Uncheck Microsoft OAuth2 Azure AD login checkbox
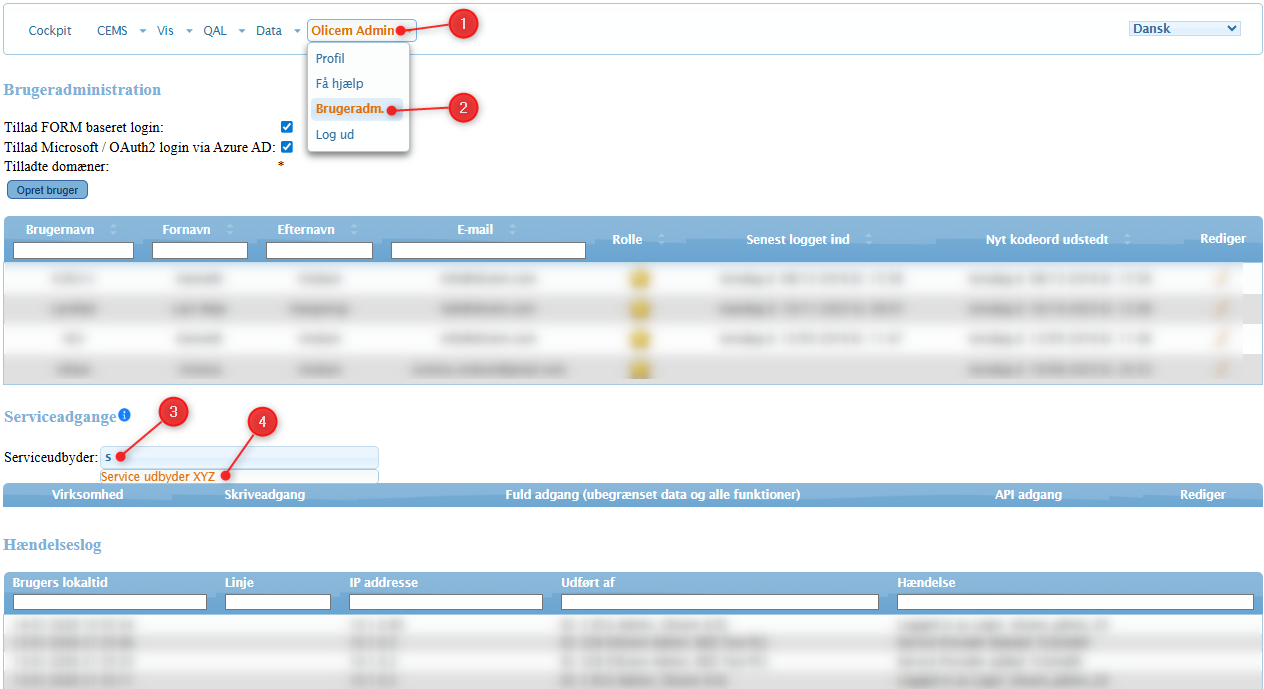The width and height of the screenshot is (1264, 689). pyautogui.click(x=287, y=147)
